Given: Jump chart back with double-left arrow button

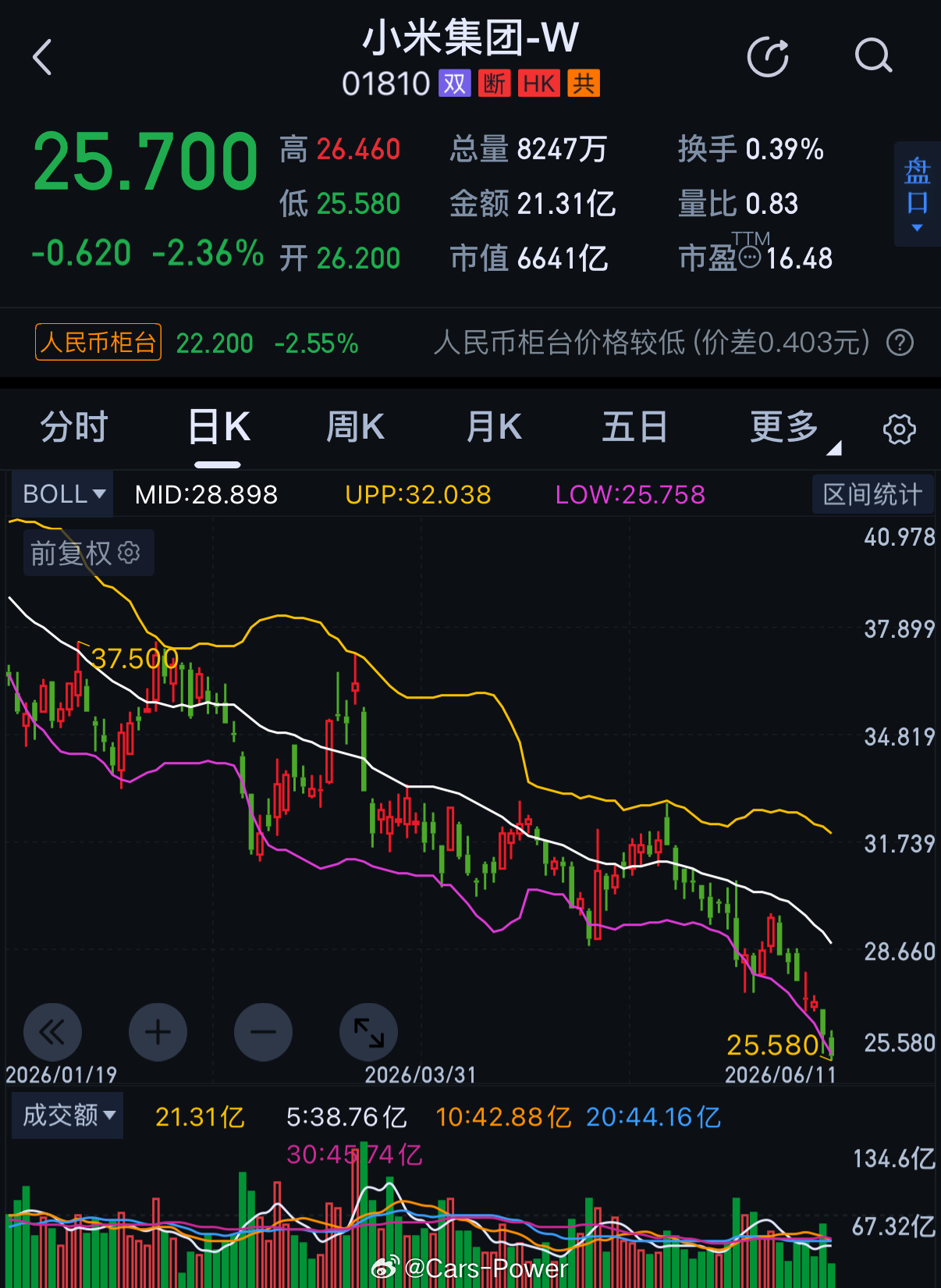Looking at the screenshot, I should 52,1032.
